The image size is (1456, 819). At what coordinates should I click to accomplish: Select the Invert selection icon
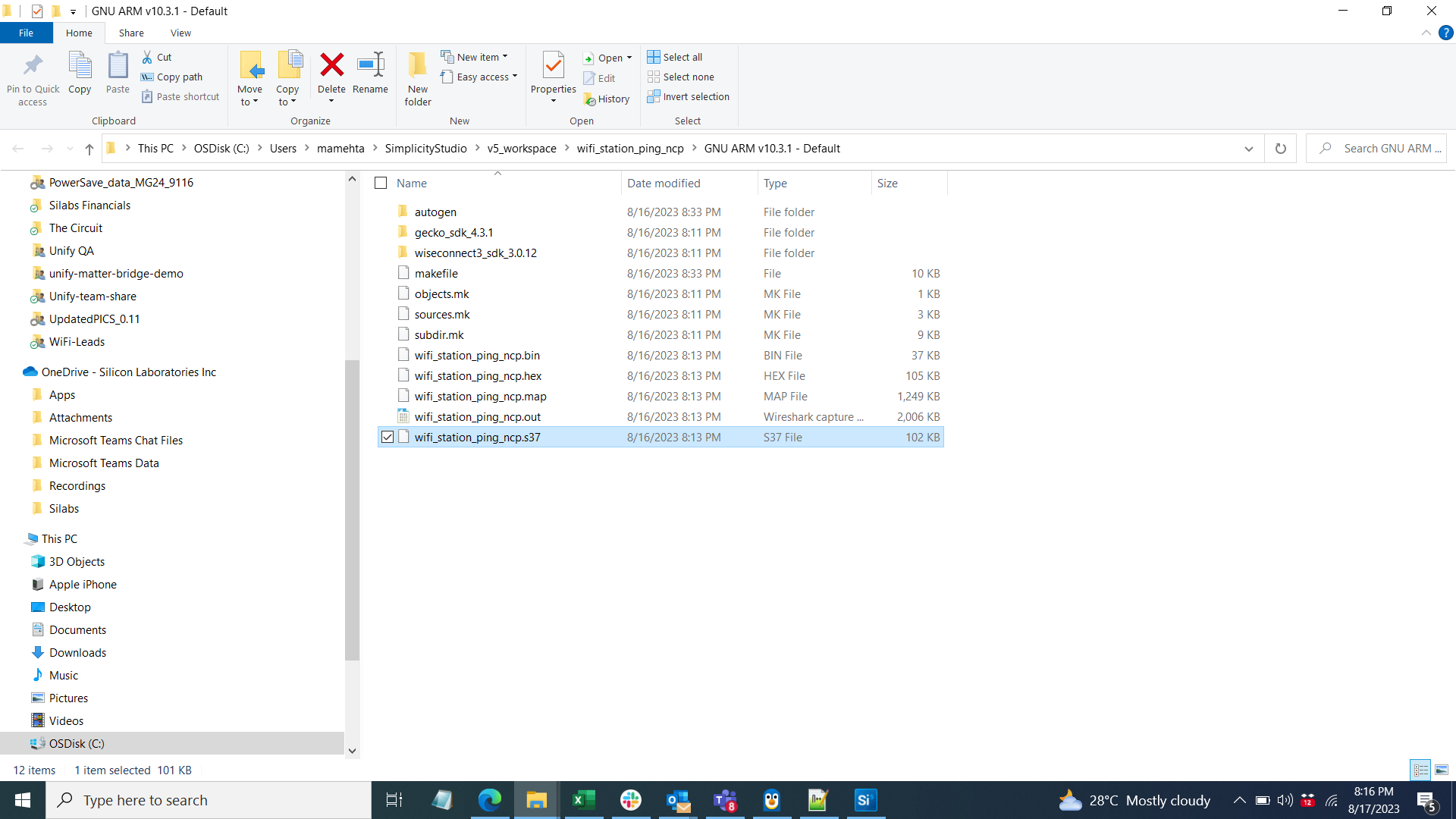coord(655,96)
